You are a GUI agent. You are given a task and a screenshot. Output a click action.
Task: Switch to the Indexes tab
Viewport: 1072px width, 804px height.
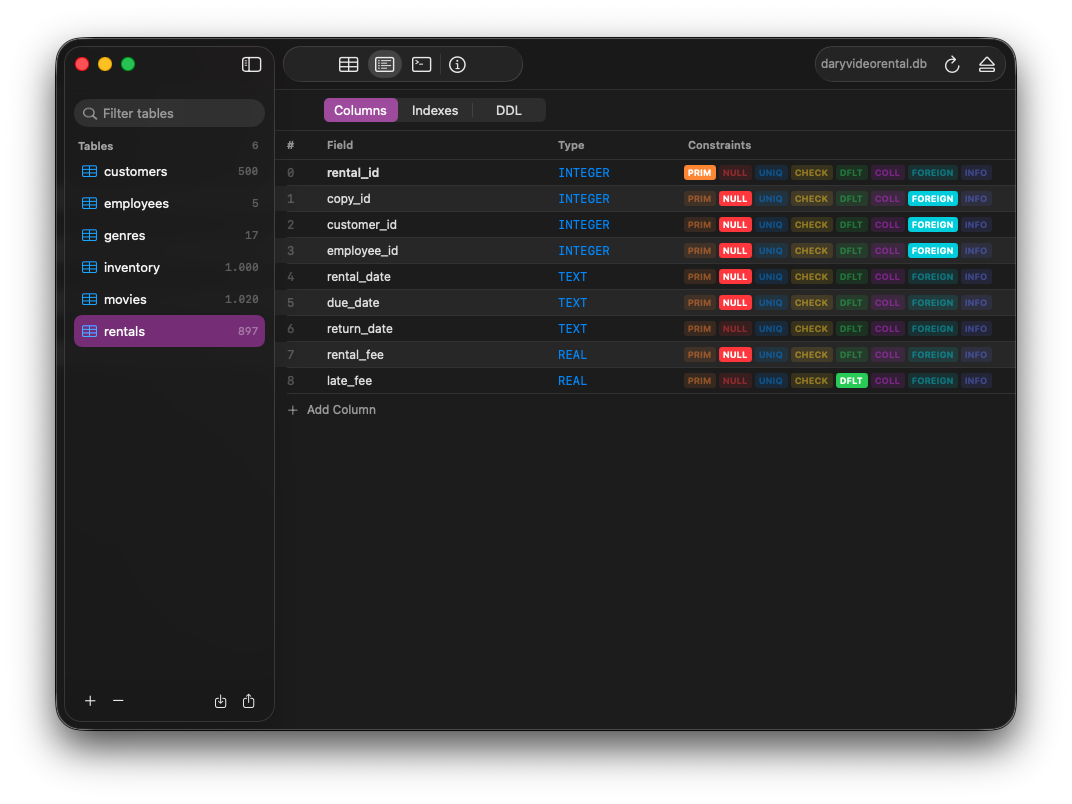point(435,110)
